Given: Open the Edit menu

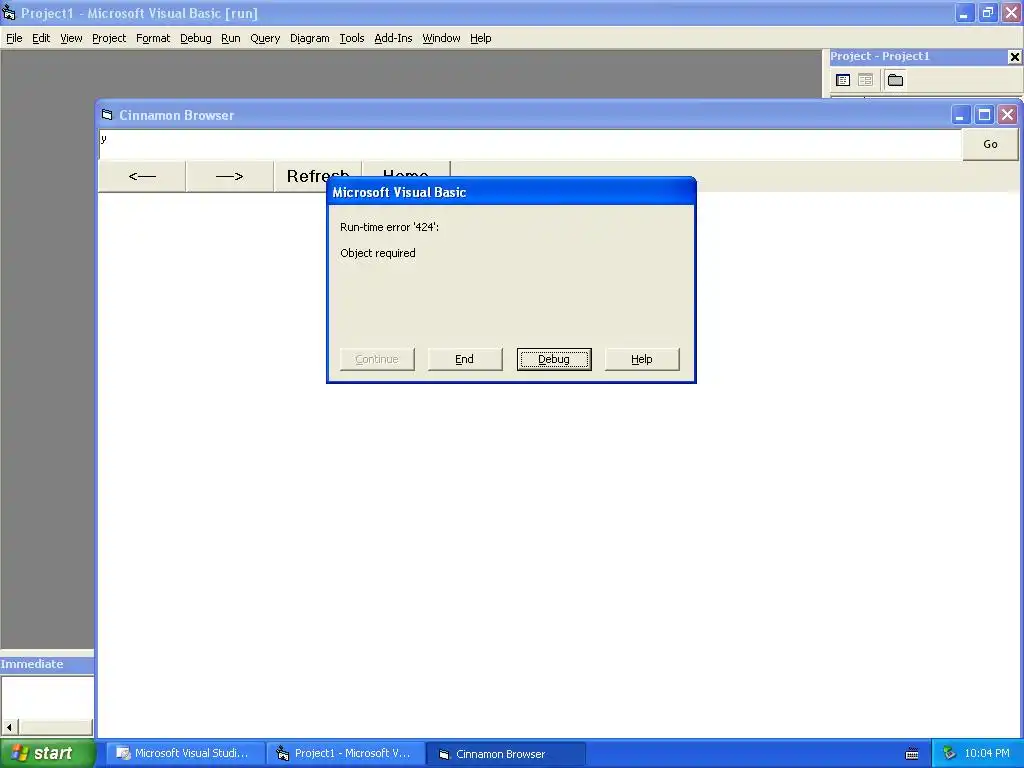Looking at the screenshot, I should coord(41,38).
